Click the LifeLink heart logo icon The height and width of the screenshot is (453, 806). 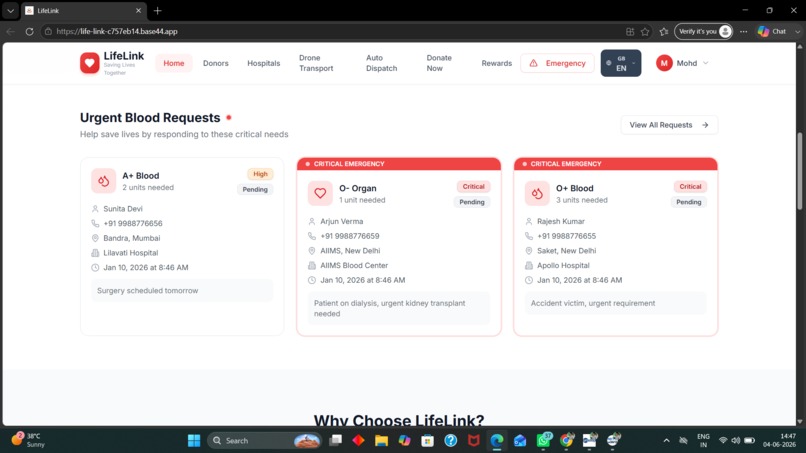89,63
